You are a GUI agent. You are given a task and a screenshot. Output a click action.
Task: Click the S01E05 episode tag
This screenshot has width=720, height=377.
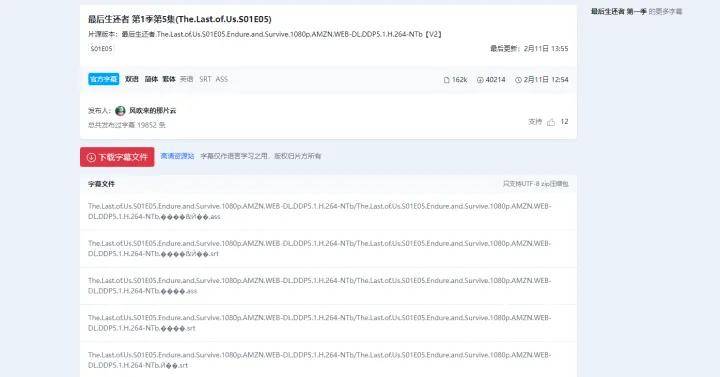[101, 49]
